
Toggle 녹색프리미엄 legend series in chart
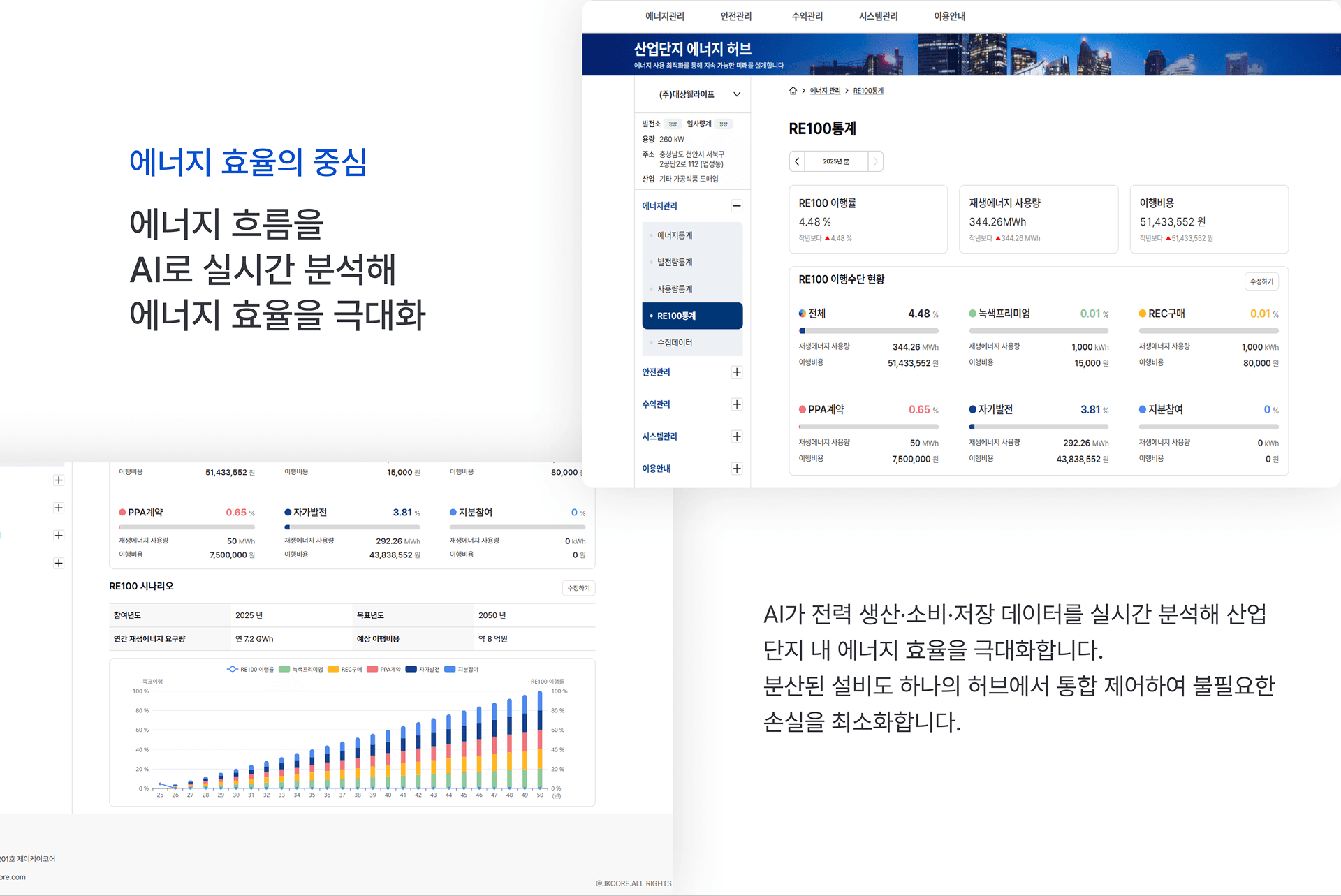tap(301, 669)
